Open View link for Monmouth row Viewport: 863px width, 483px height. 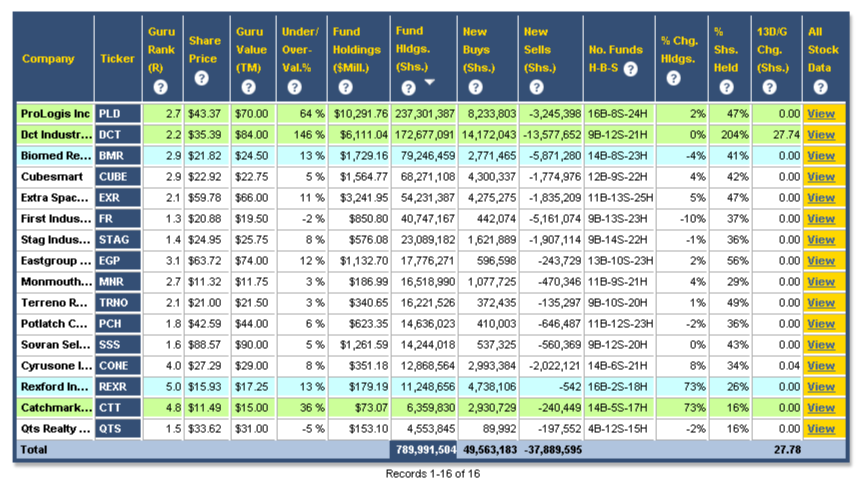tap(821, 282)
